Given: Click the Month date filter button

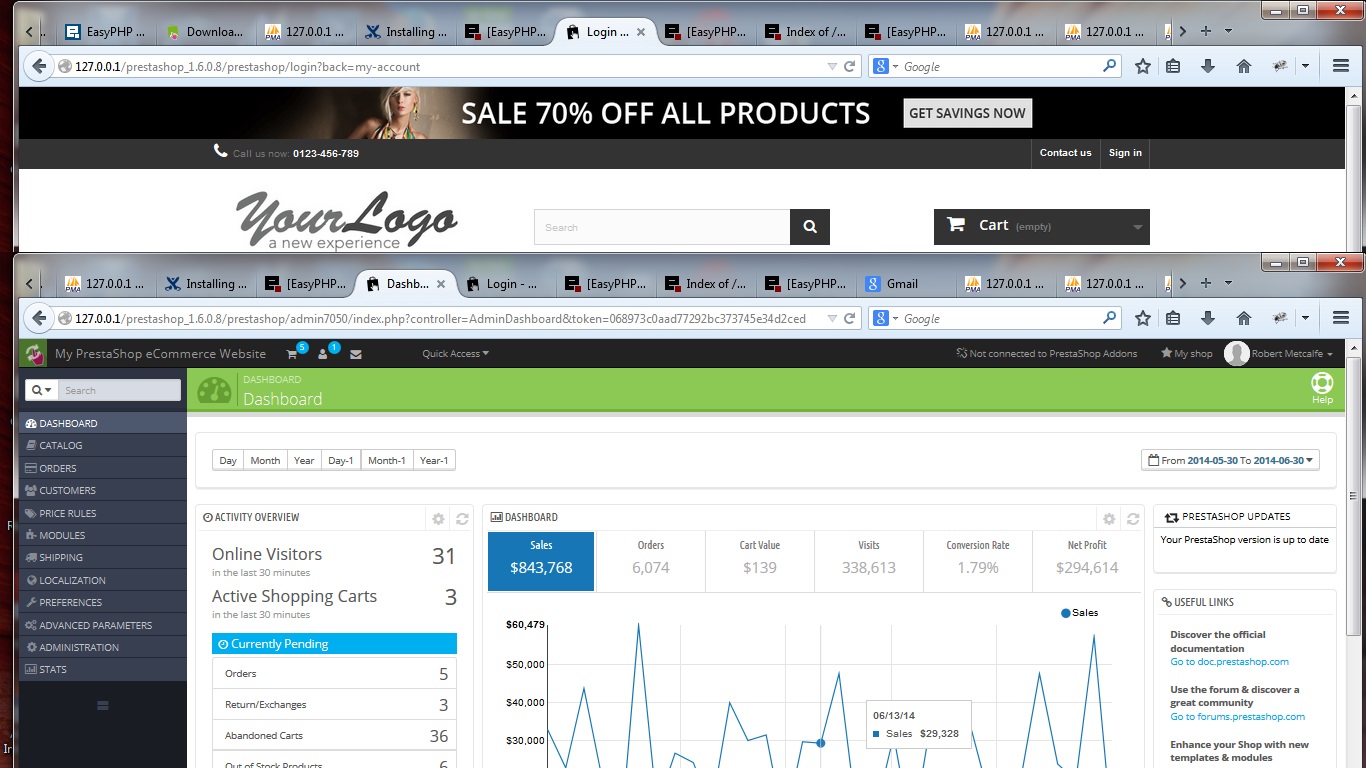Looking at the screenshot, I should [265, 460].
